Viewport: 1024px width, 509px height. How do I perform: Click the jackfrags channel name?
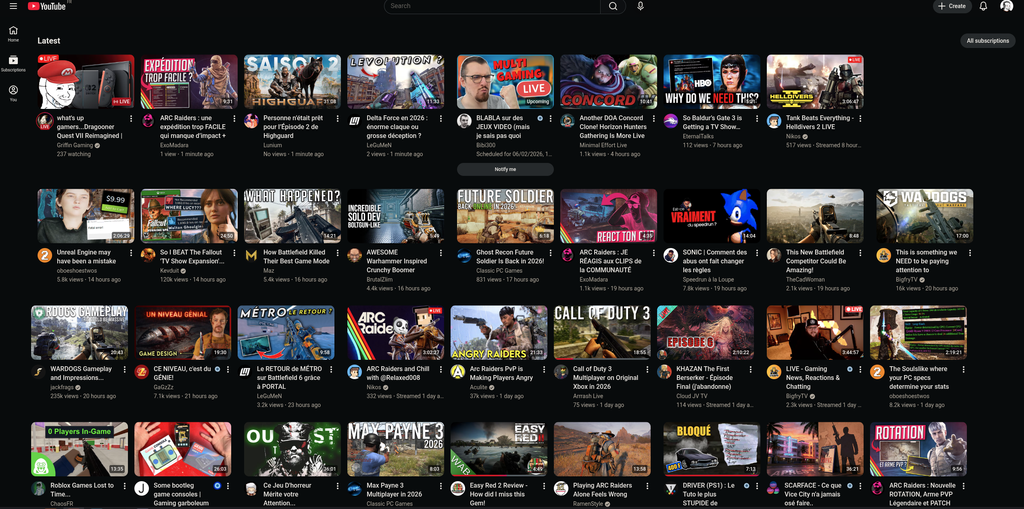coord(63,387)
